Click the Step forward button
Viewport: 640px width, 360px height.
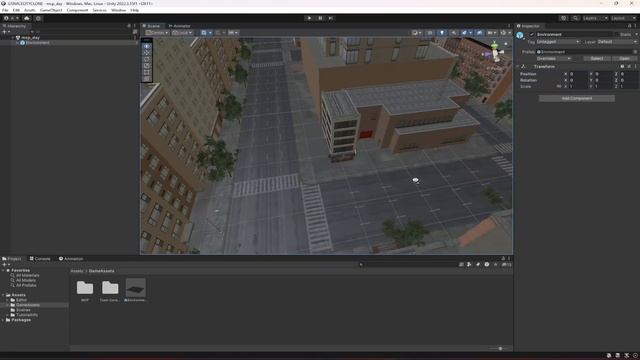click(331, 18)
